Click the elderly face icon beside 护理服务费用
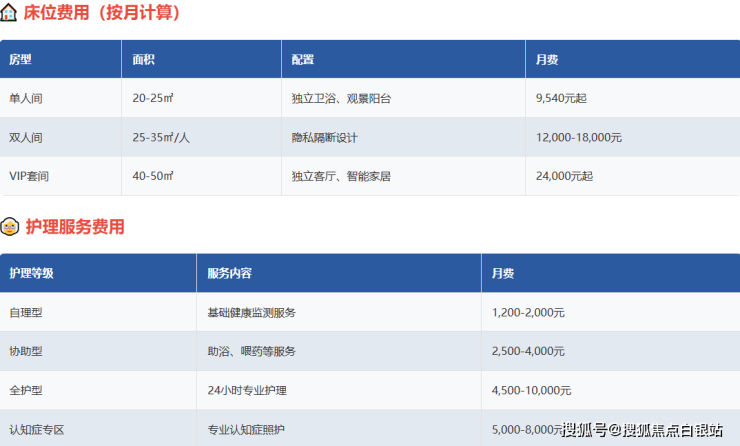This screenshot has width=740, height=446. (9, 227)
